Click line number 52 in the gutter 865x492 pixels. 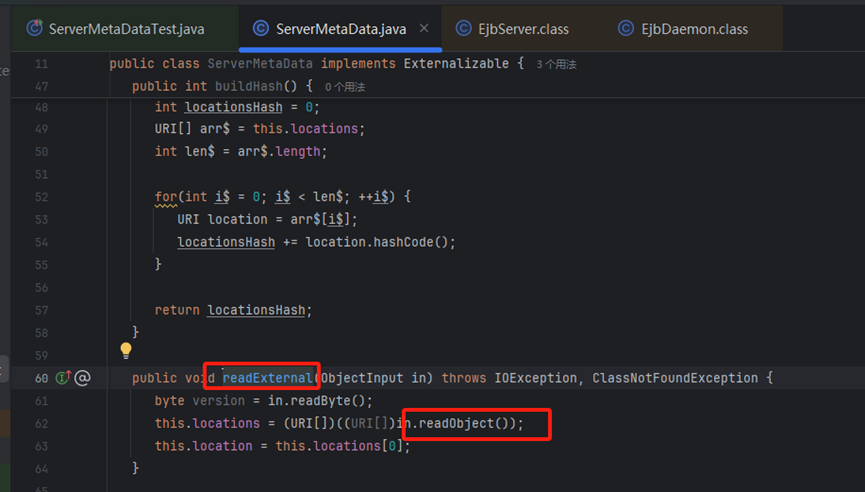[x=41, y=174]
